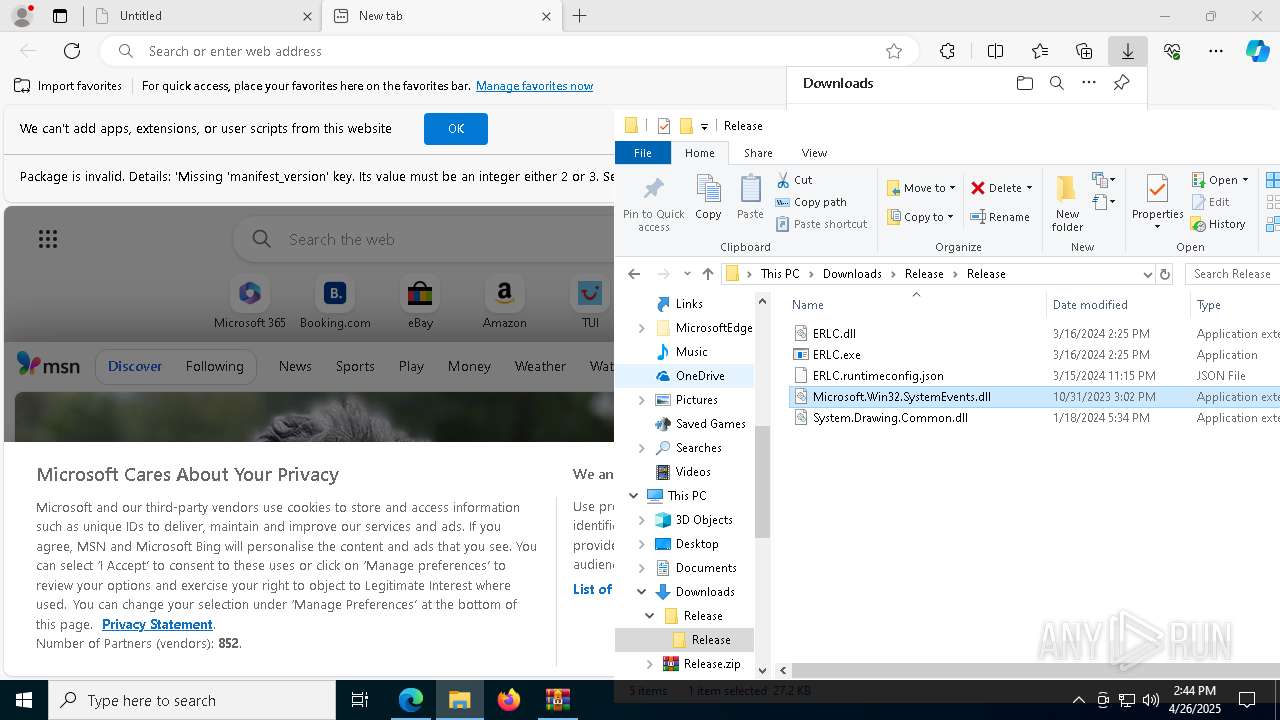Image resolution: width=1280 pixels, height=720 pixels.
Task: Collapse the This PC tree node
Action: [634, 496]
